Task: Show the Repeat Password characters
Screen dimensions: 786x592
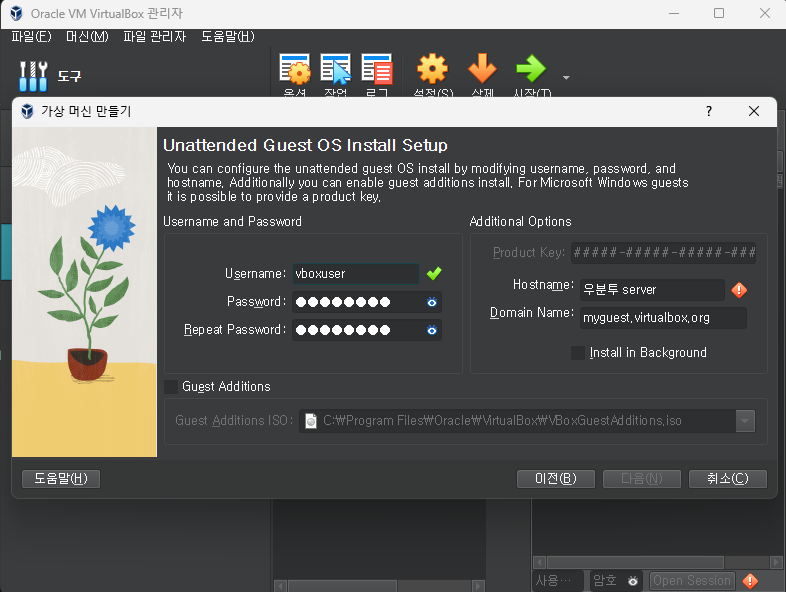Action: (432, 330)
